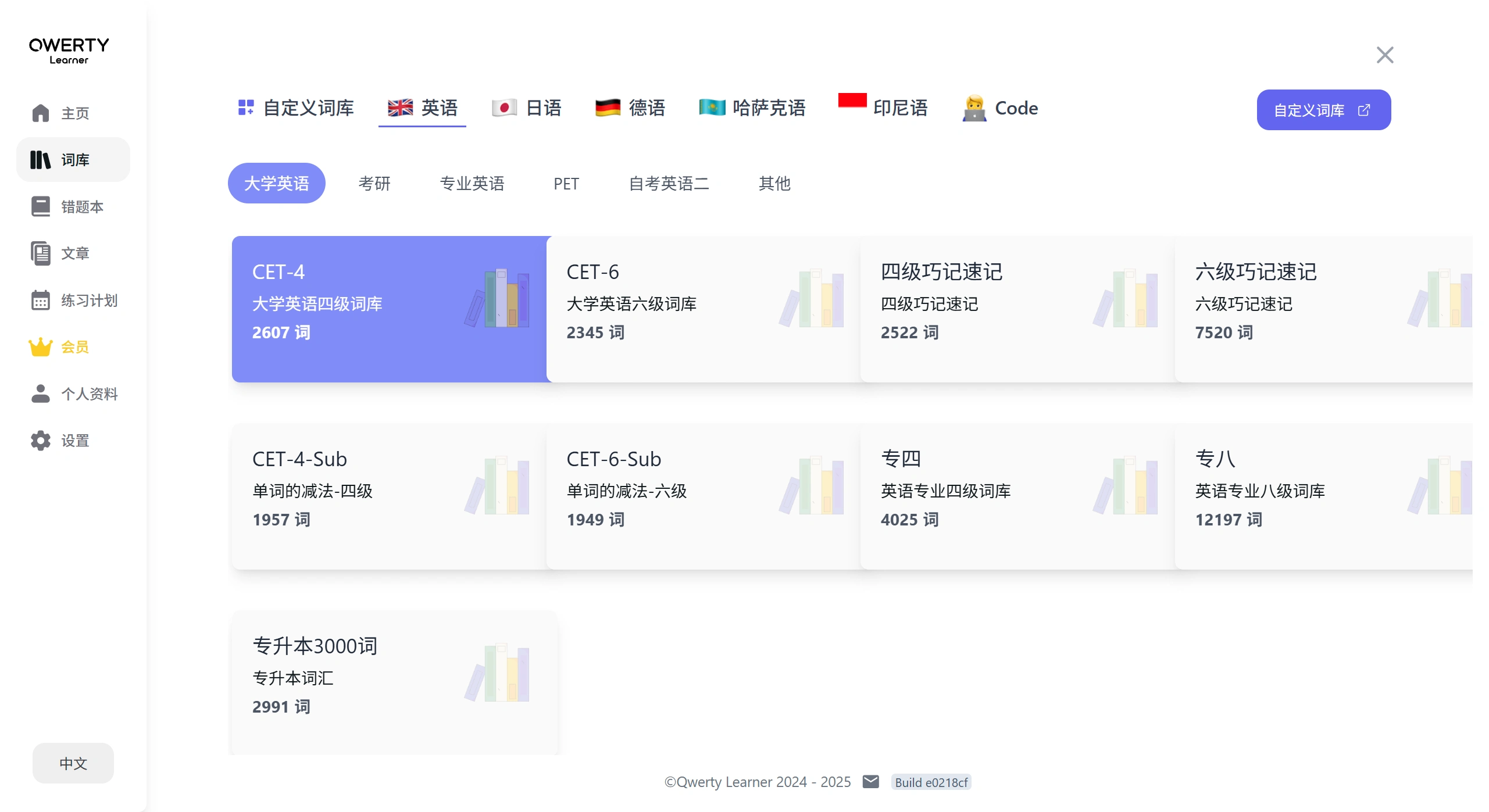Viewport: 1489px width, 812px height.
Task: Choose the CET-4-Sub dictionary card
Action: coord(389,496)
